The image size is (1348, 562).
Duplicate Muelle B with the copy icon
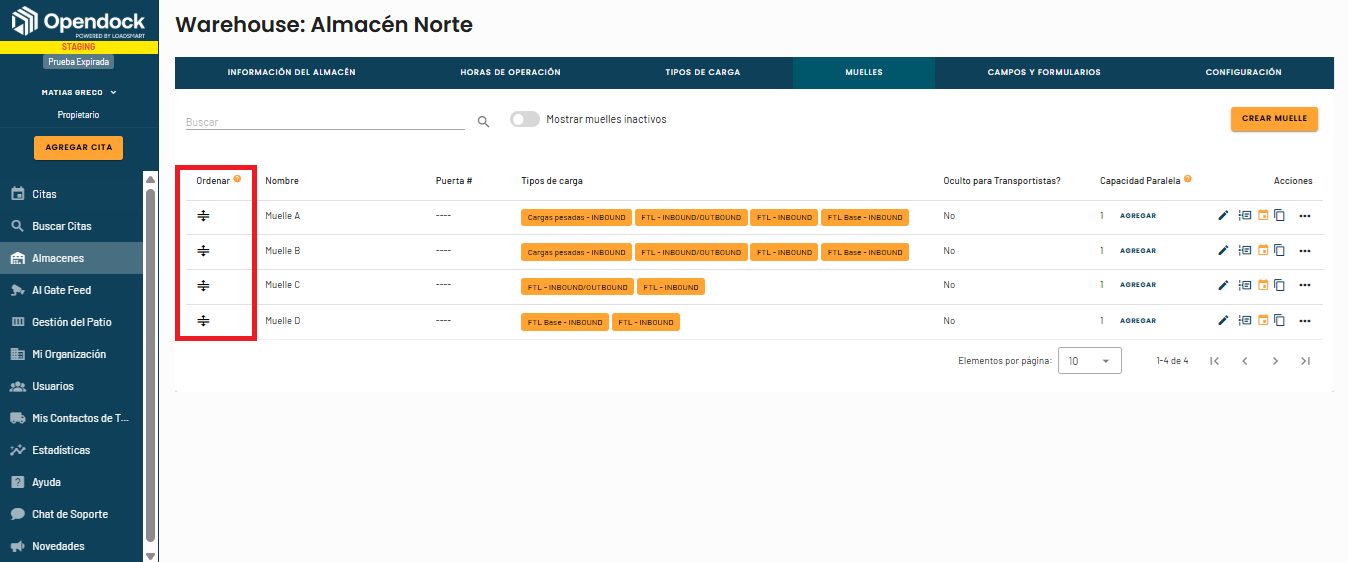click(x=1279, y=250)
